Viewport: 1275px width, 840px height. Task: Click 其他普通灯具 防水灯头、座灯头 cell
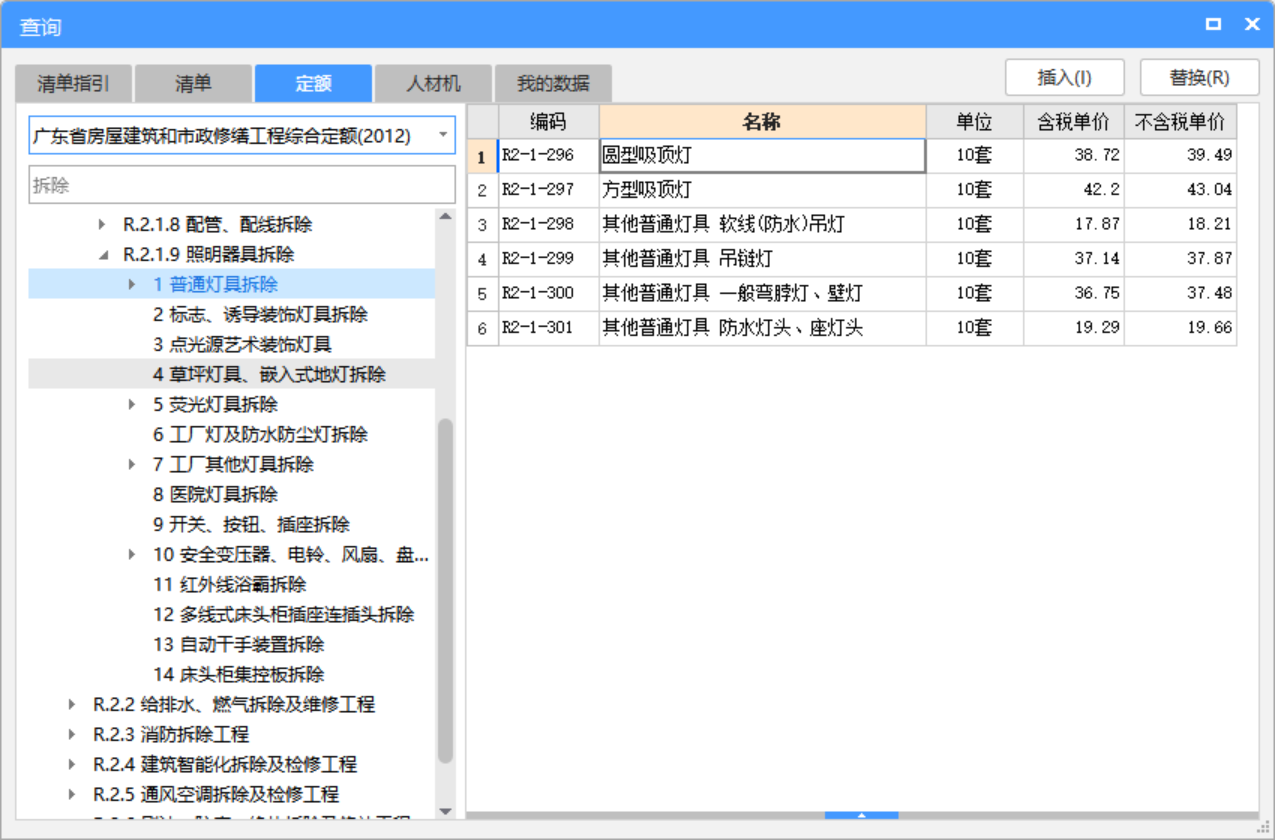(762, 328)
